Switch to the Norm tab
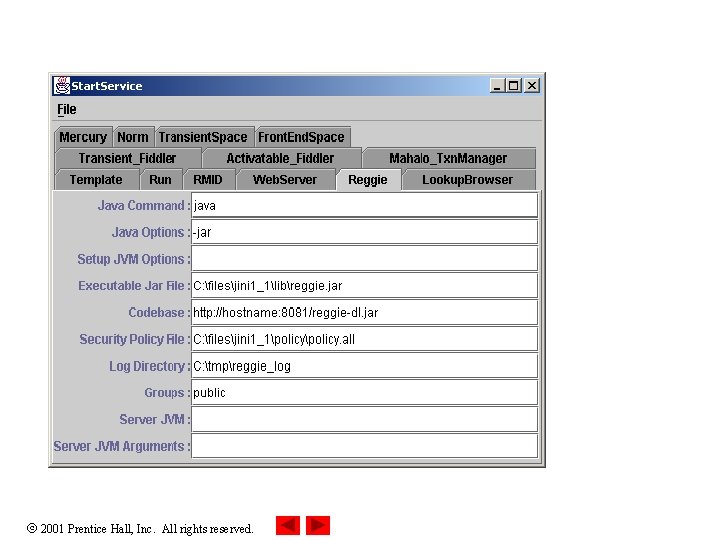Viewport: 720px width, 540px height. pos(133,137)
